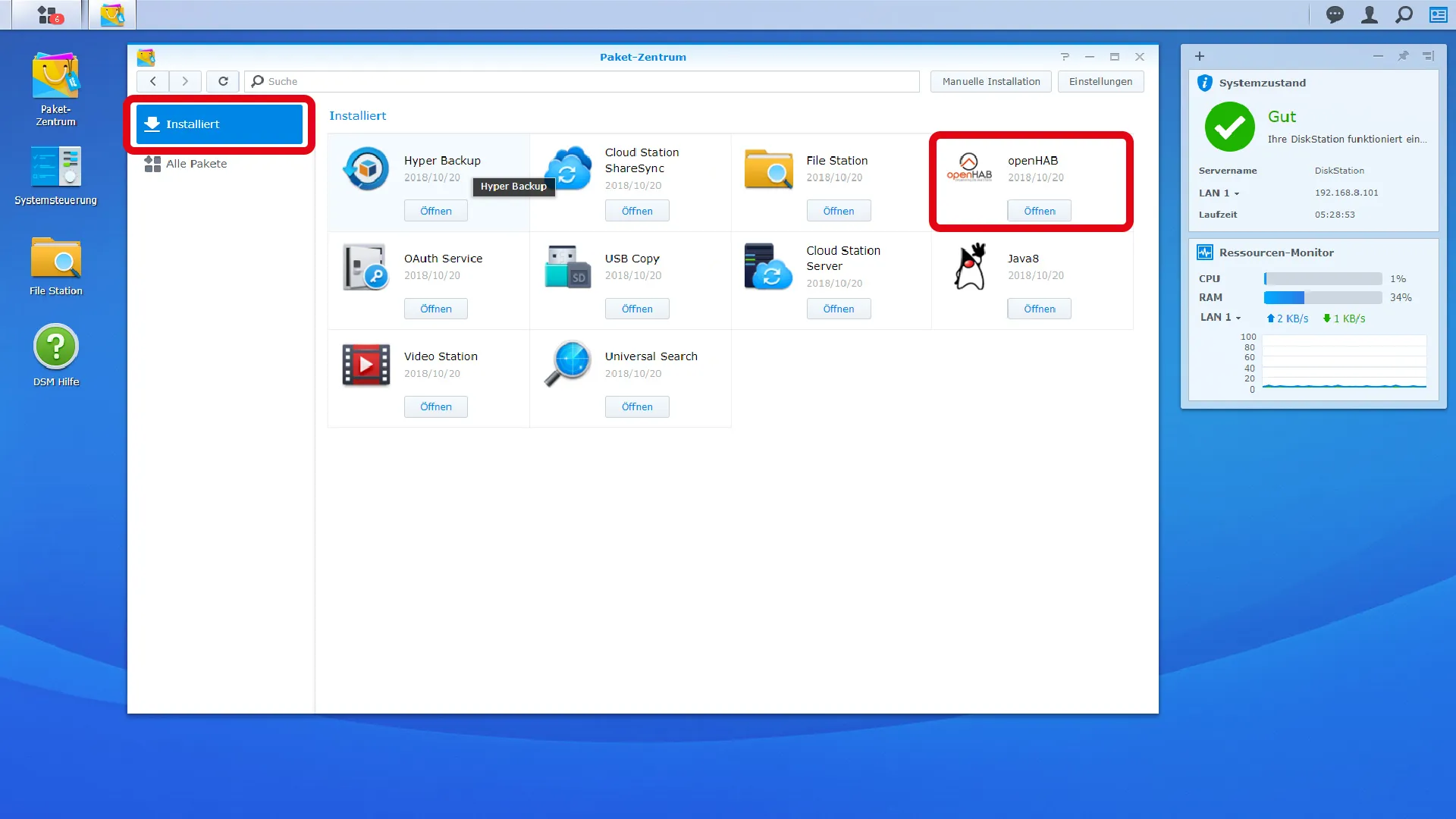Click the Installiert section heading
The image size is (1456, 819).
pyautogui.click(x=357, y=116)
